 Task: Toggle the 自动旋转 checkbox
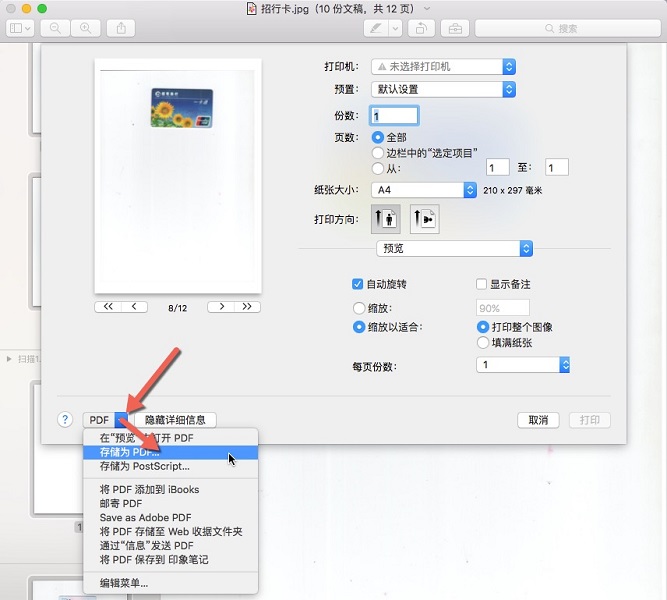pos(357,284)
